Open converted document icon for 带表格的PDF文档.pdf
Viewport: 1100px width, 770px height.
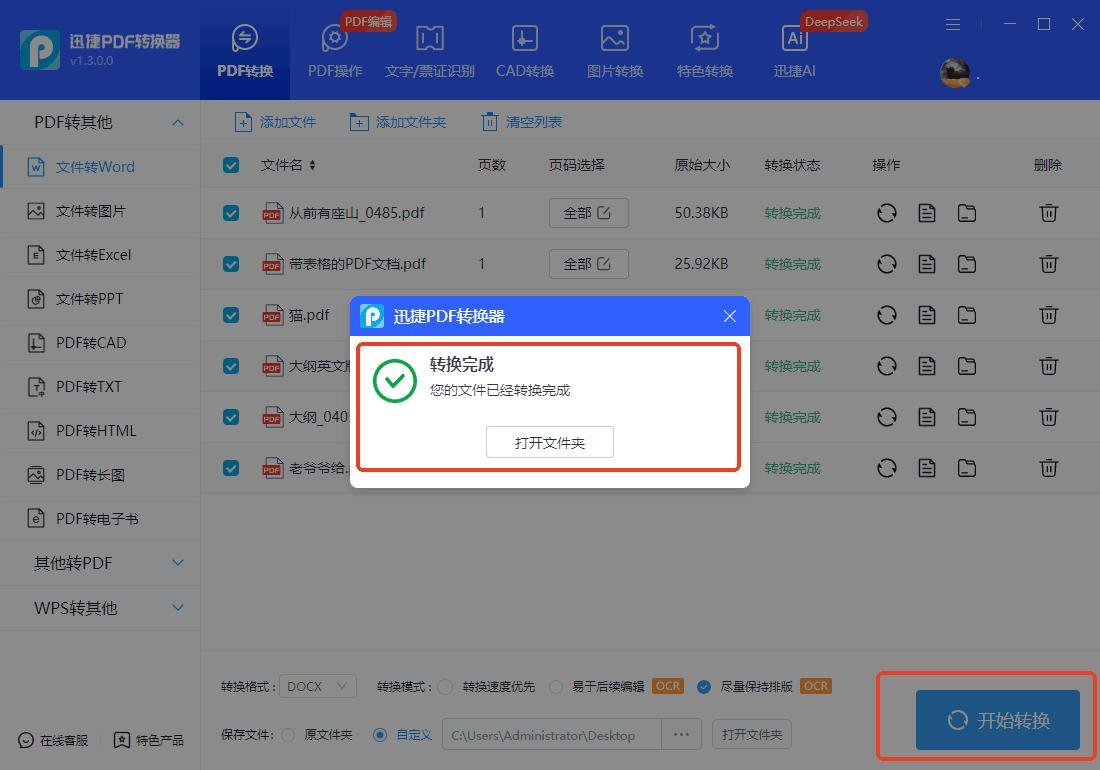(x=927, y=264)
